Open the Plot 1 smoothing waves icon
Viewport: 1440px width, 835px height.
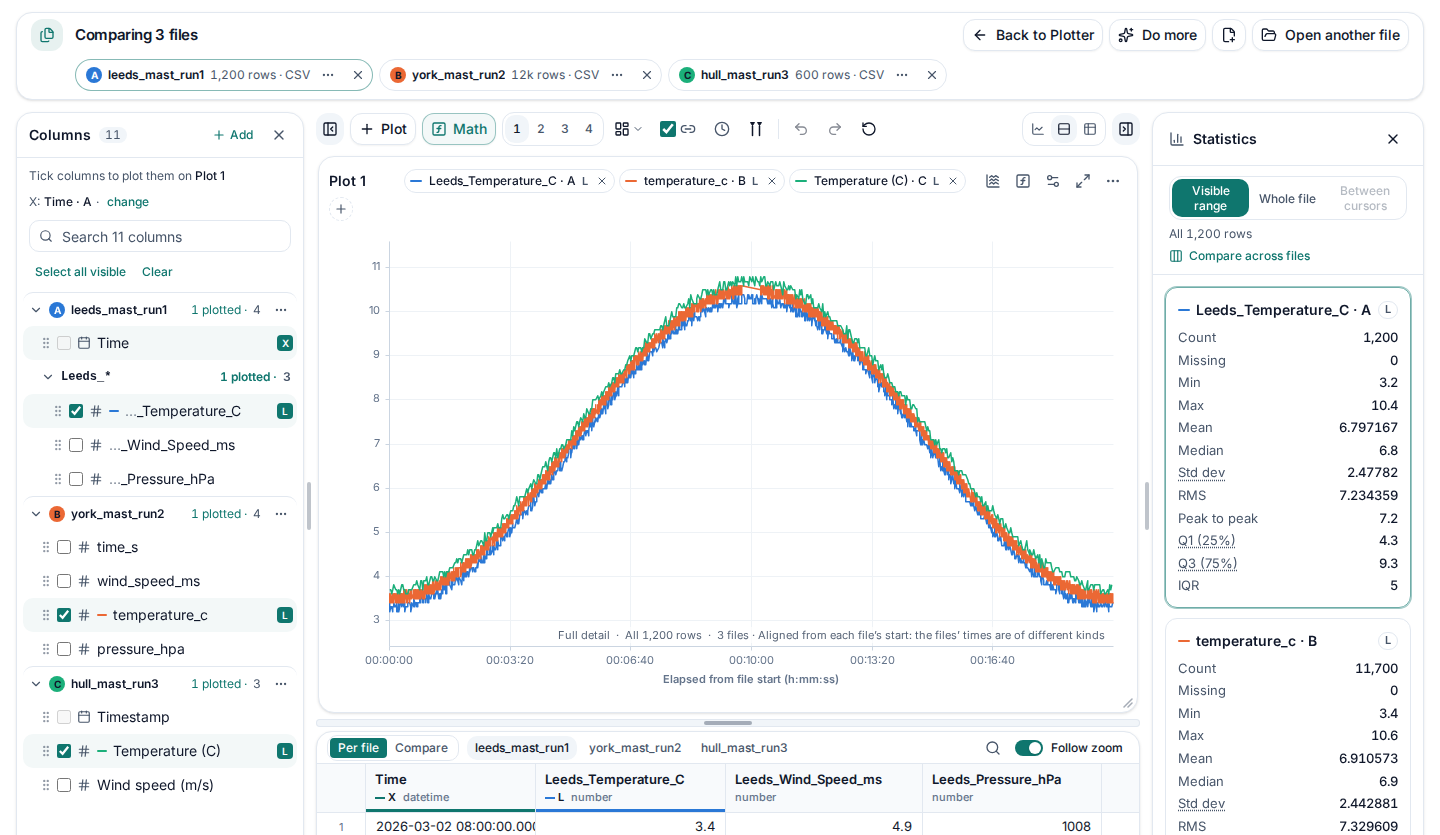[x=993, y=181]
